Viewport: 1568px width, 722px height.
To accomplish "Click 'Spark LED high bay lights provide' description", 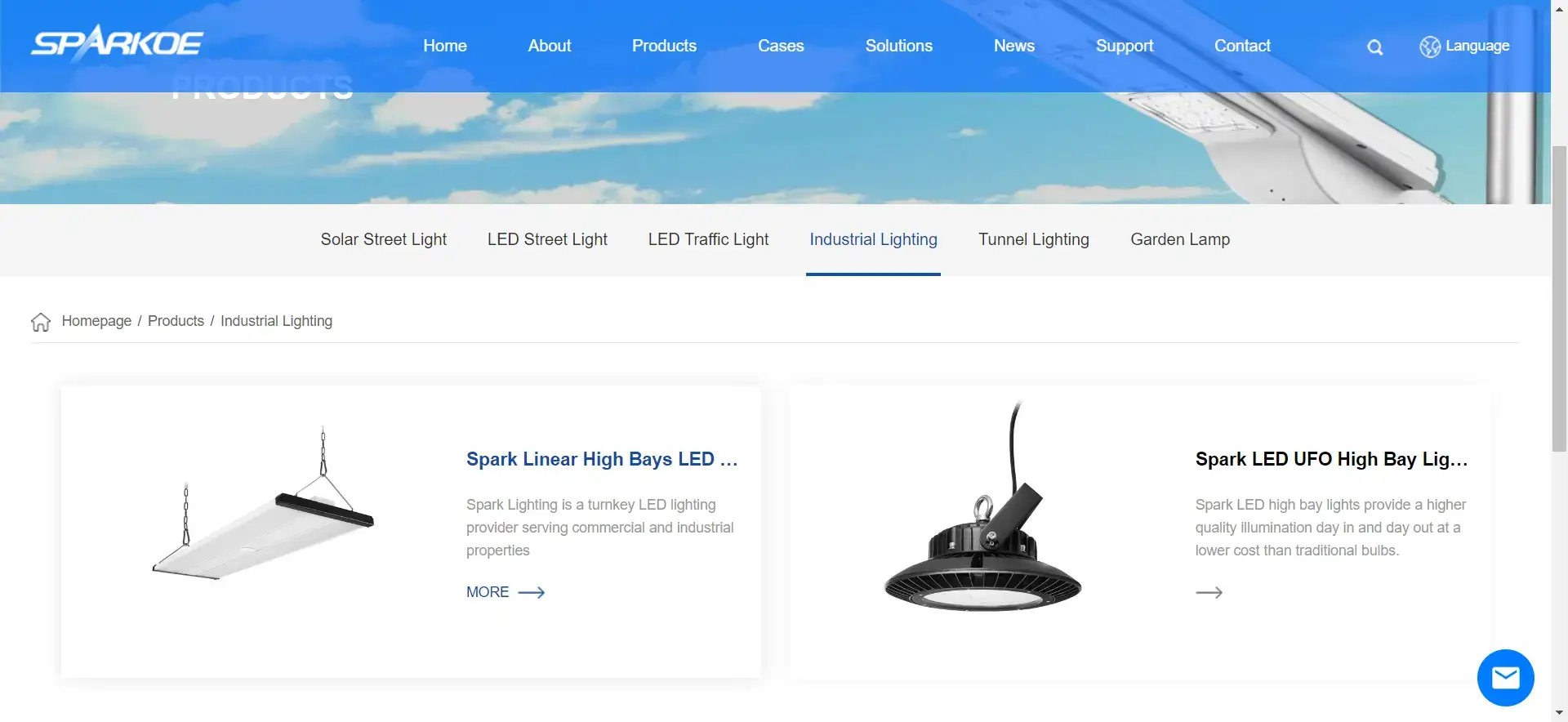I will pos(1331,528).
